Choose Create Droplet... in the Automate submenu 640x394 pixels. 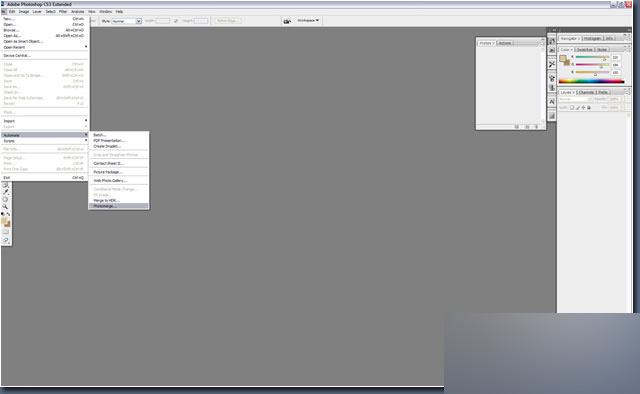point(119,146)
